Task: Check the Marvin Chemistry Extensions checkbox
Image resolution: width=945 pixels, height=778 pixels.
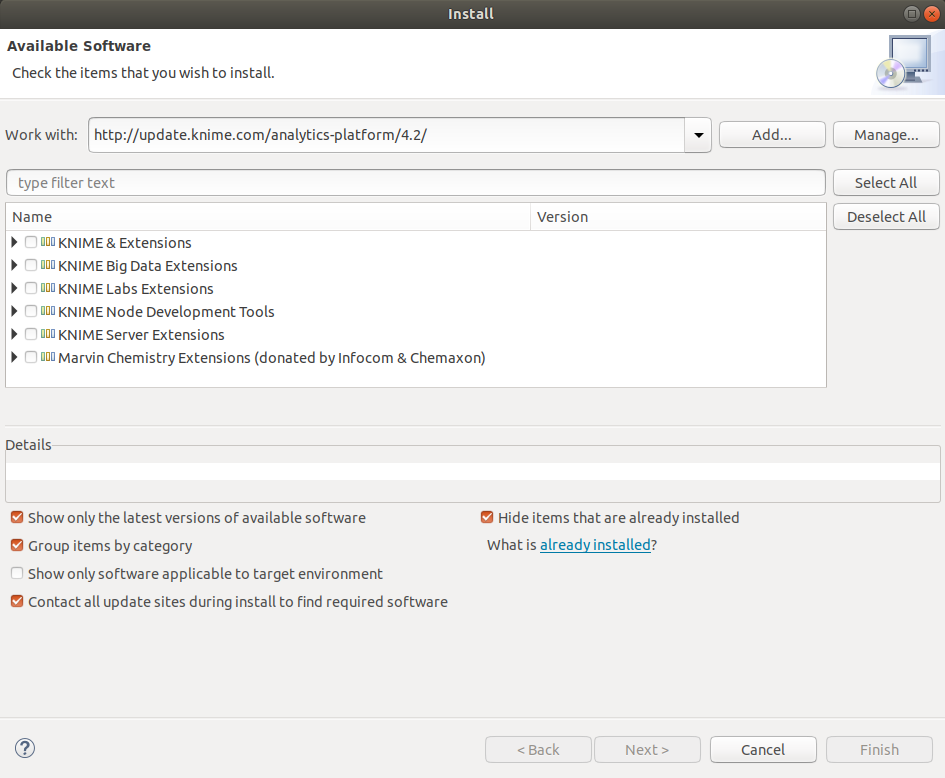Action: pos(31,357)
